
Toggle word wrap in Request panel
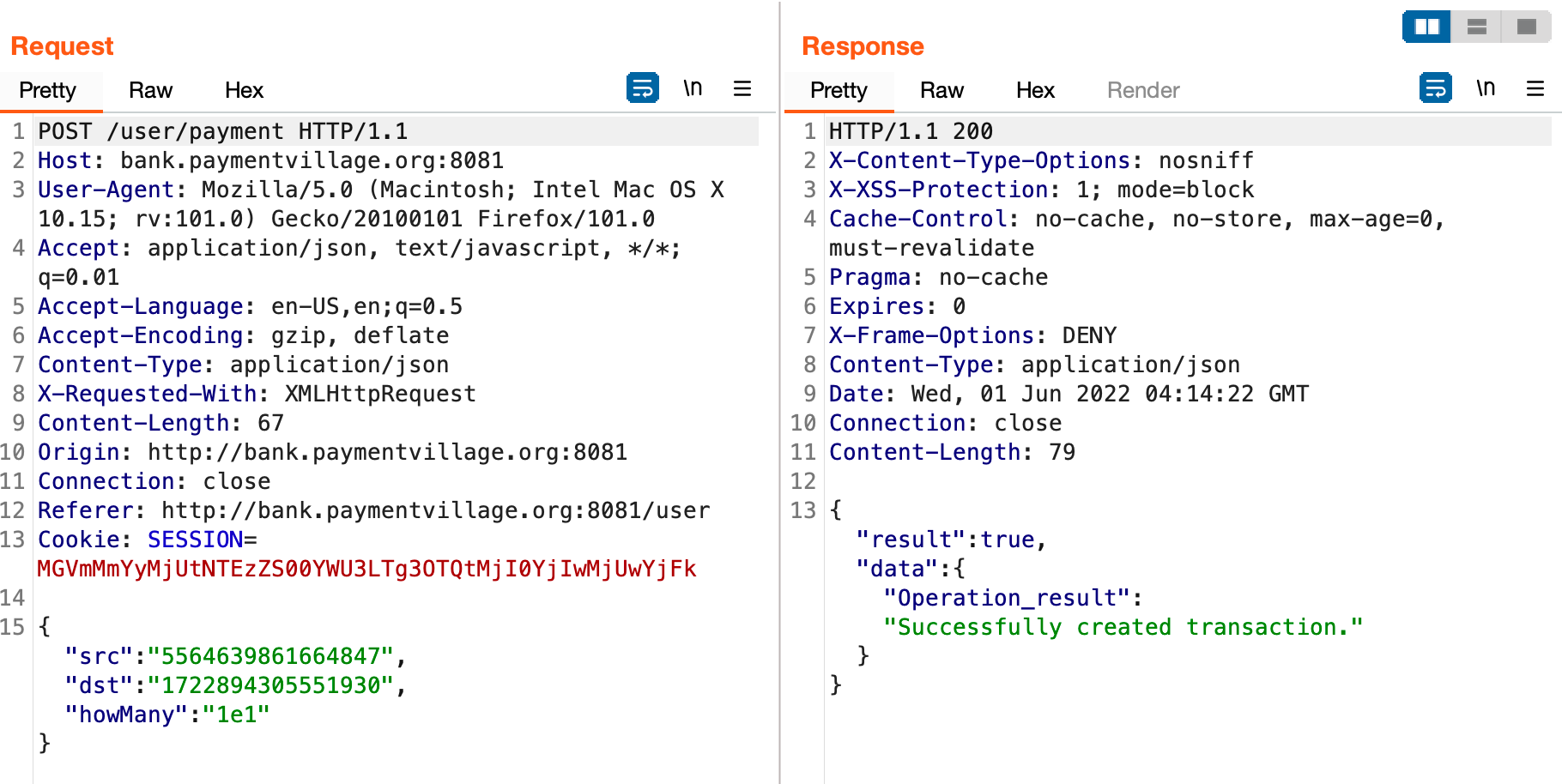click(642, 88)
